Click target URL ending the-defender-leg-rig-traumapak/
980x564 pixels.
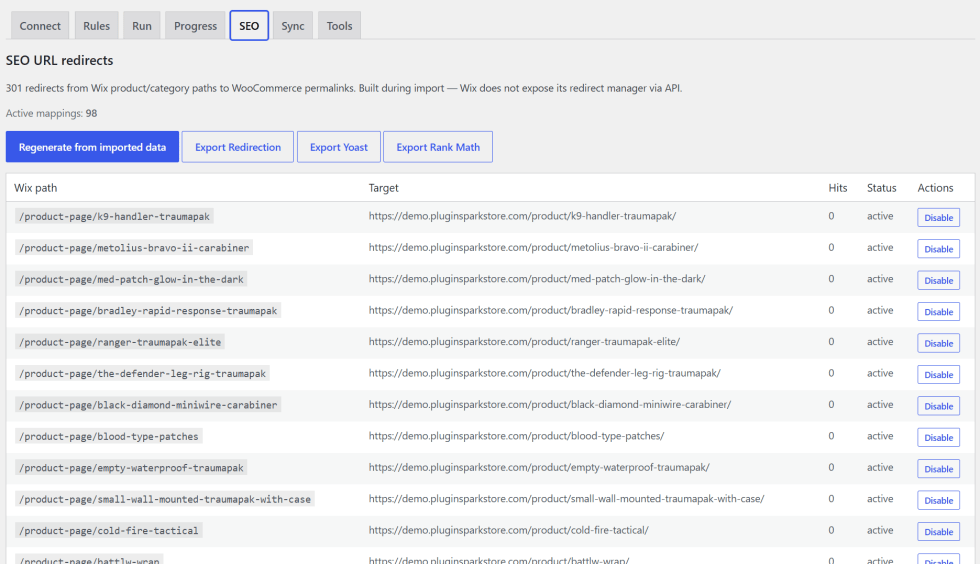(x=544, y=373)
